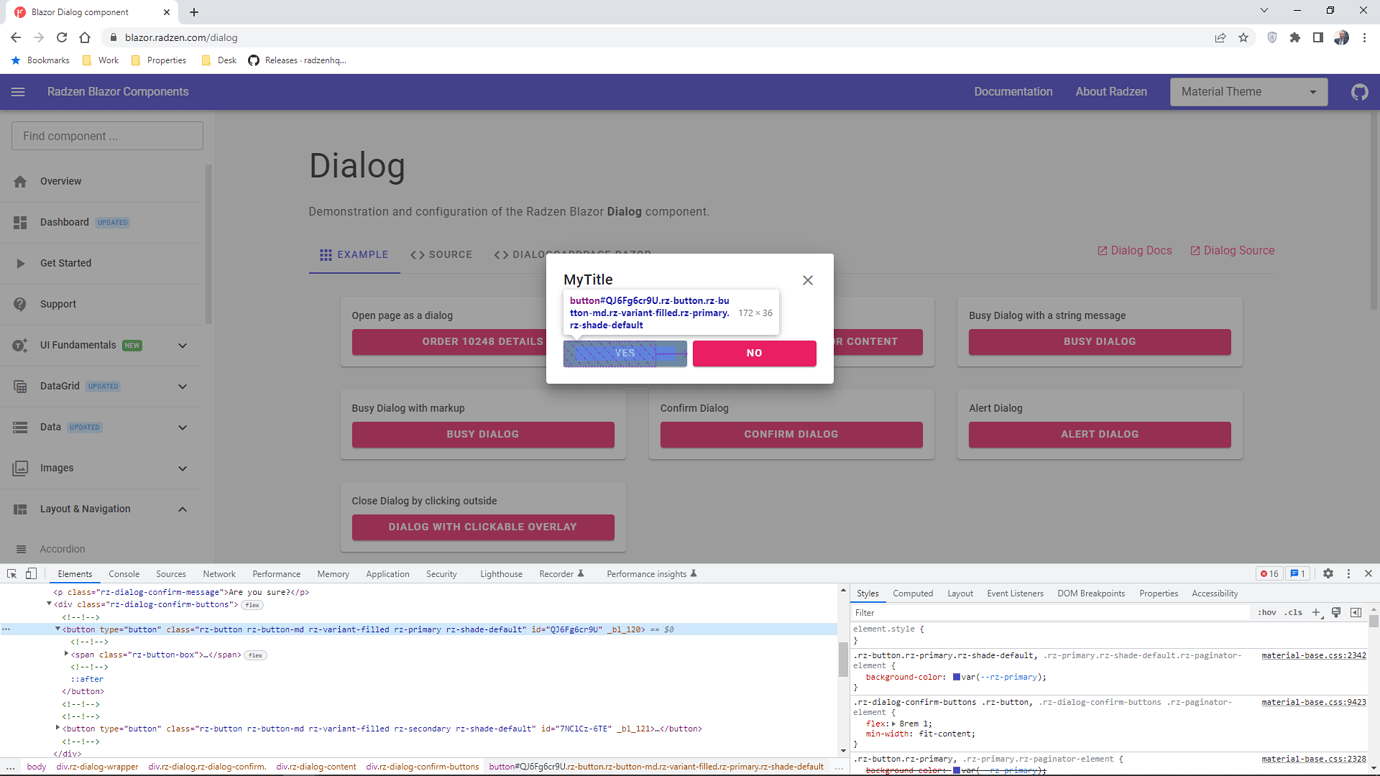
Task: Click the NO button in dialog
Action: pos(754,353)
